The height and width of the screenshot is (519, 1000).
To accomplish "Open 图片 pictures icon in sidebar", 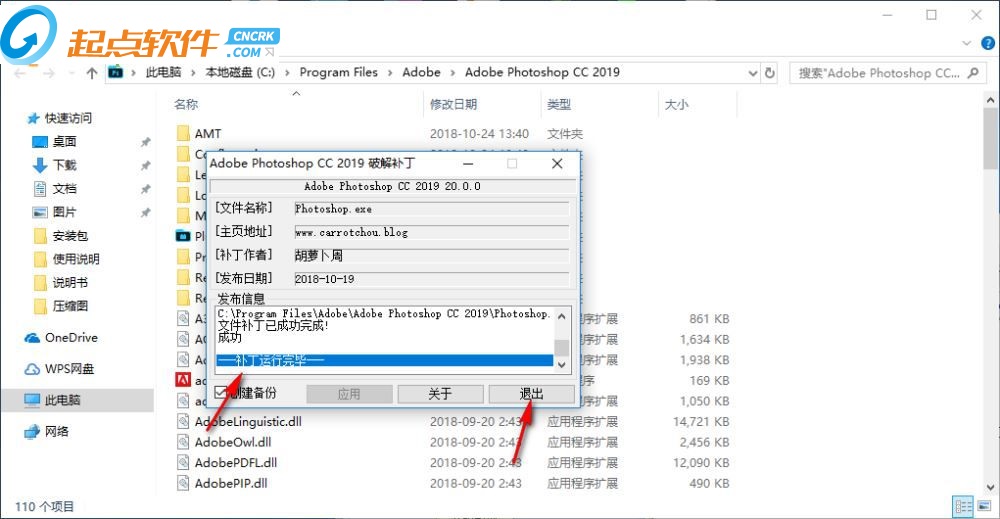I will coord(40,212).
